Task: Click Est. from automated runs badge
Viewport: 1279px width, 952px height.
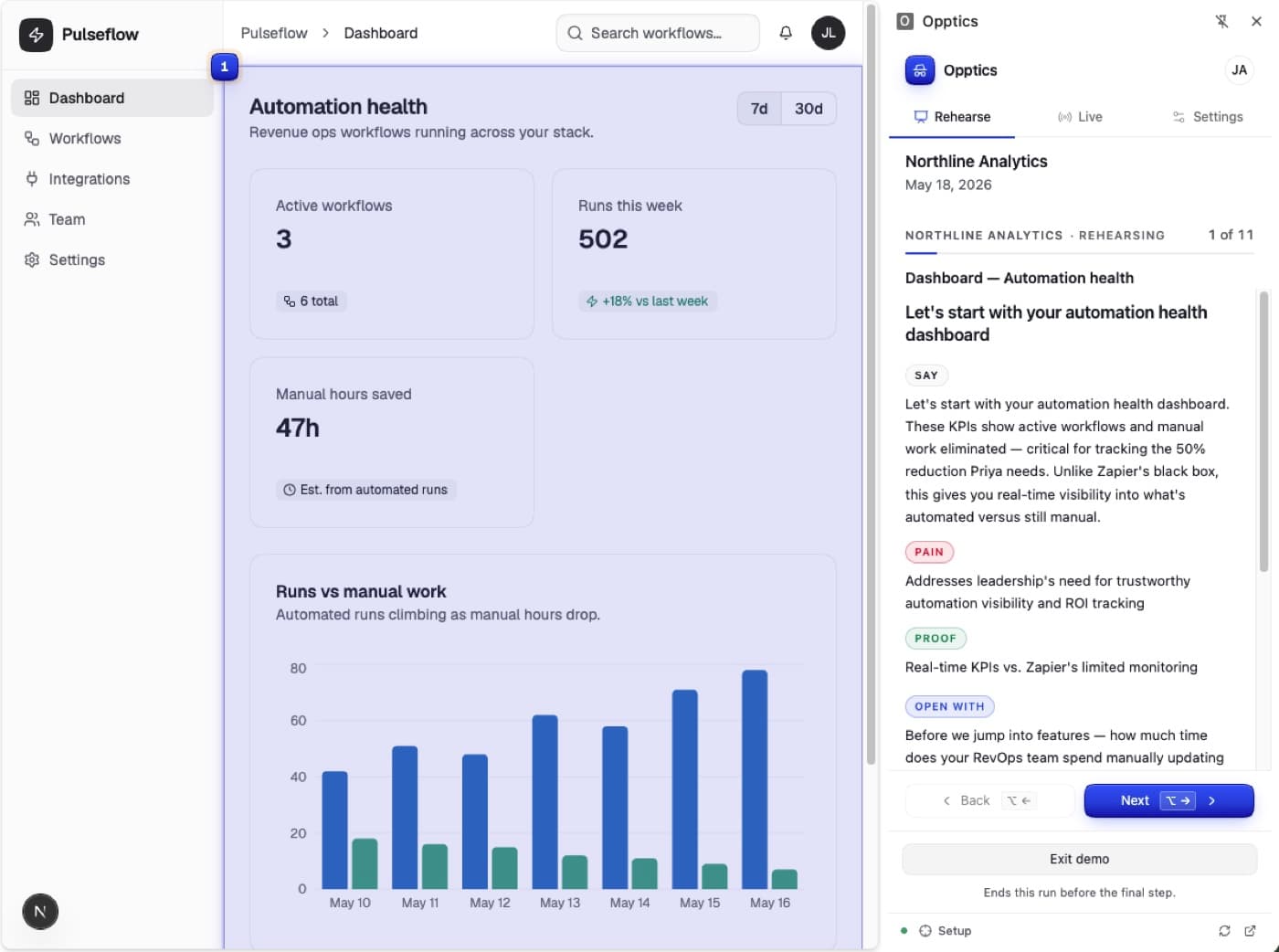Action: pos(366,490)
